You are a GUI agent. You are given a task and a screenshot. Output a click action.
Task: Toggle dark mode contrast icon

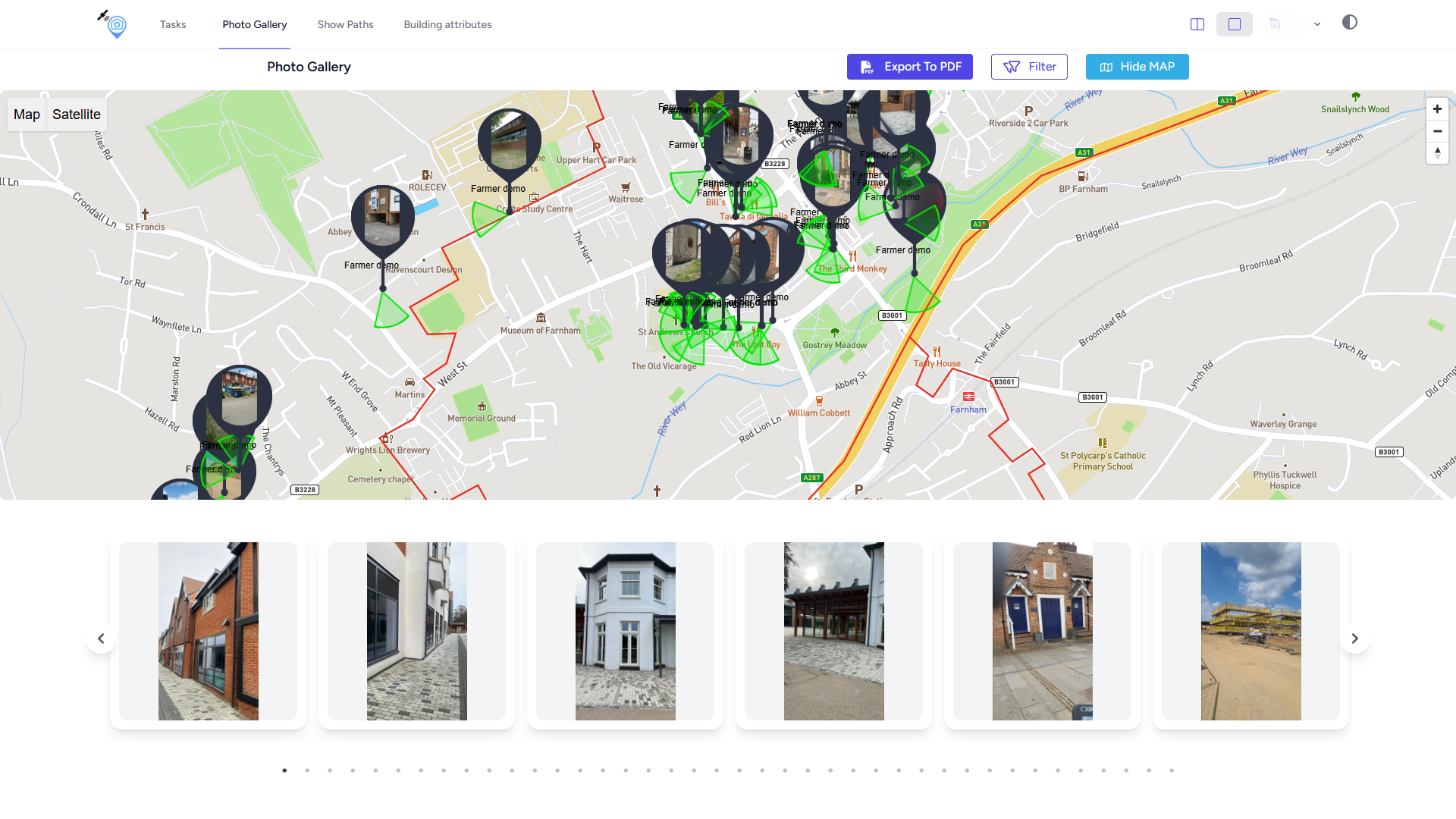tap(1350, 23)
